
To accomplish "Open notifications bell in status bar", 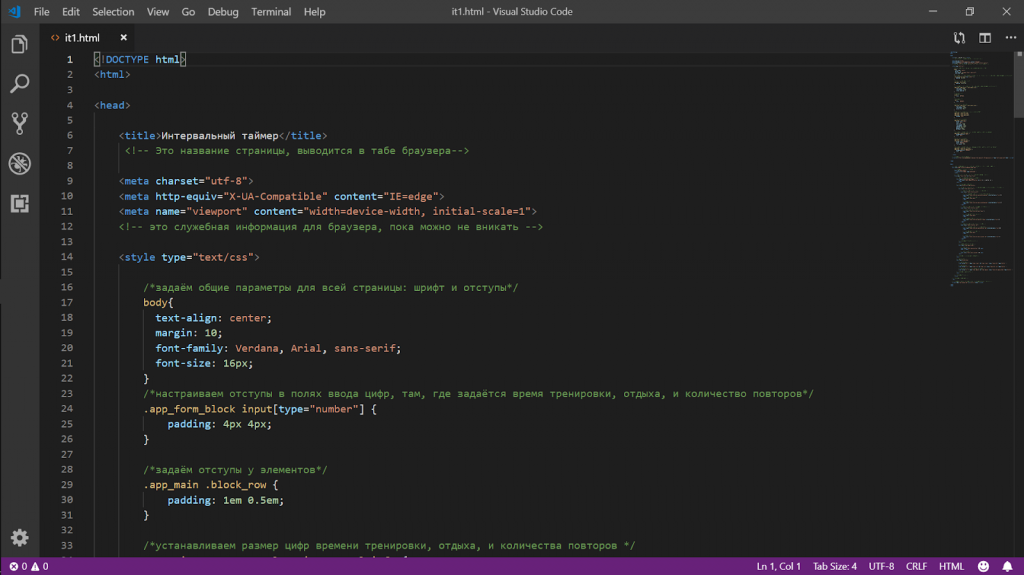I will [x=1007, y=566].
